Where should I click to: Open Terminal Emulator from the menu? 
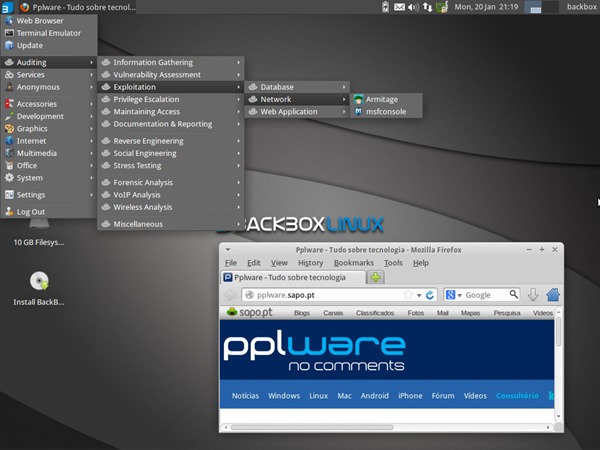pyautogui.click(x=49, y=33)
